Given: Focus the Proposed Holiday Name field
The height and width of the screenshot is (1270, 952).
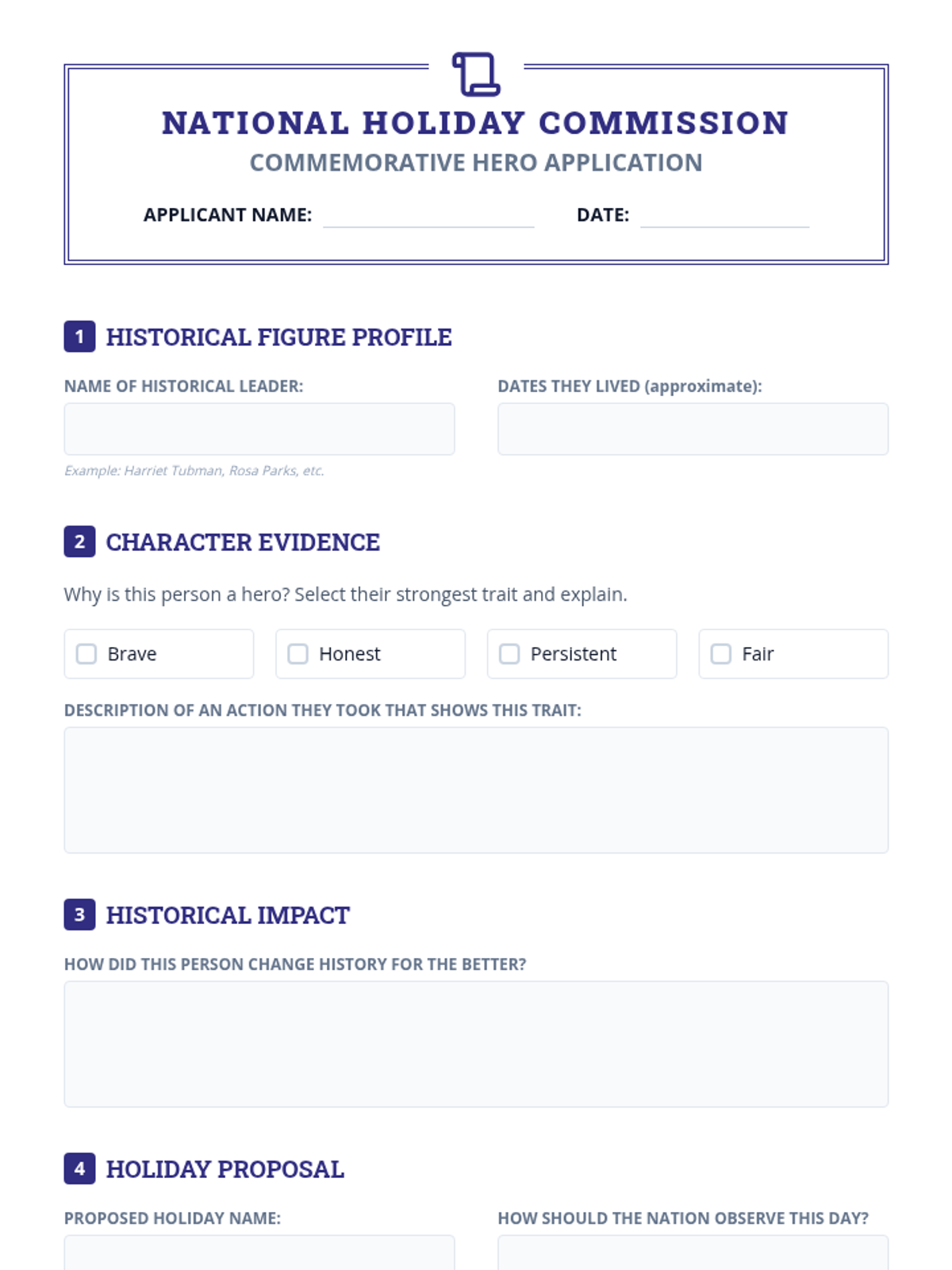Looking at the screenshot, I should pos(259,1254).
